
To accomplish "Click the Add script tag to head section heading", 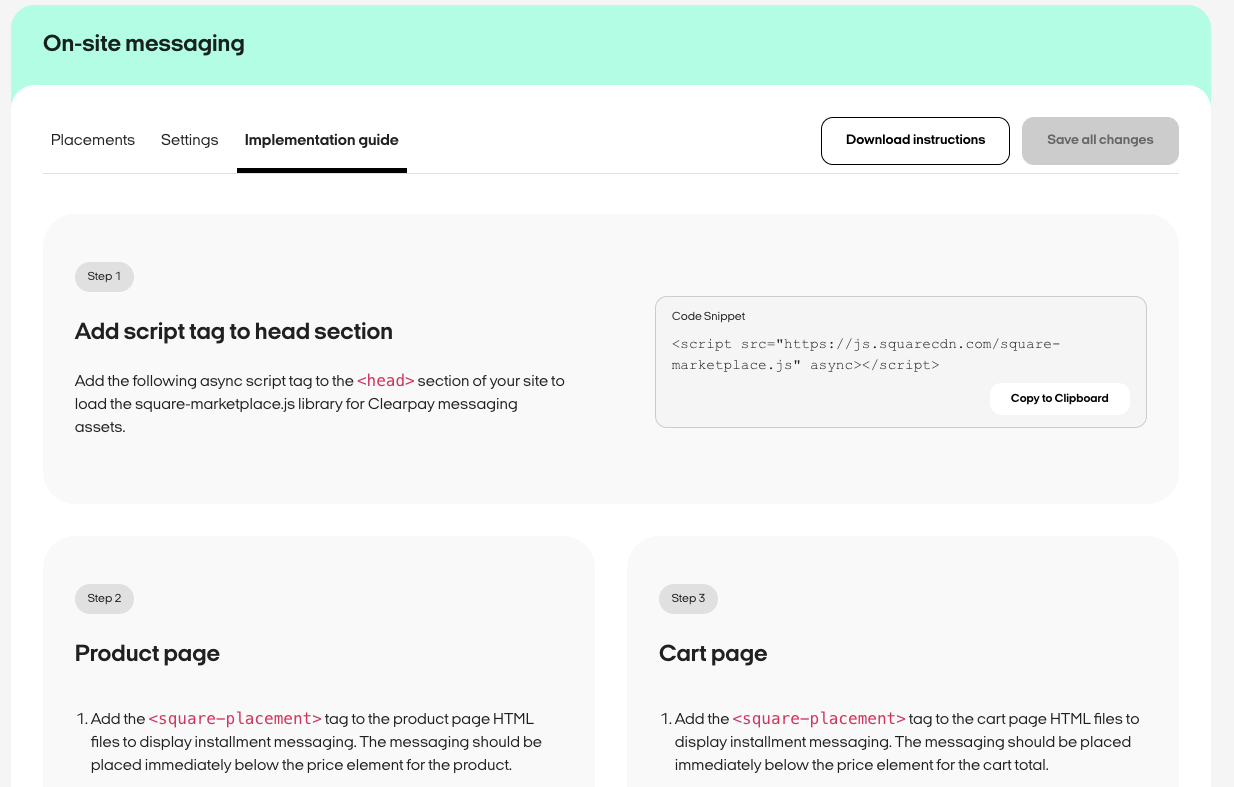I will point(233,331).
